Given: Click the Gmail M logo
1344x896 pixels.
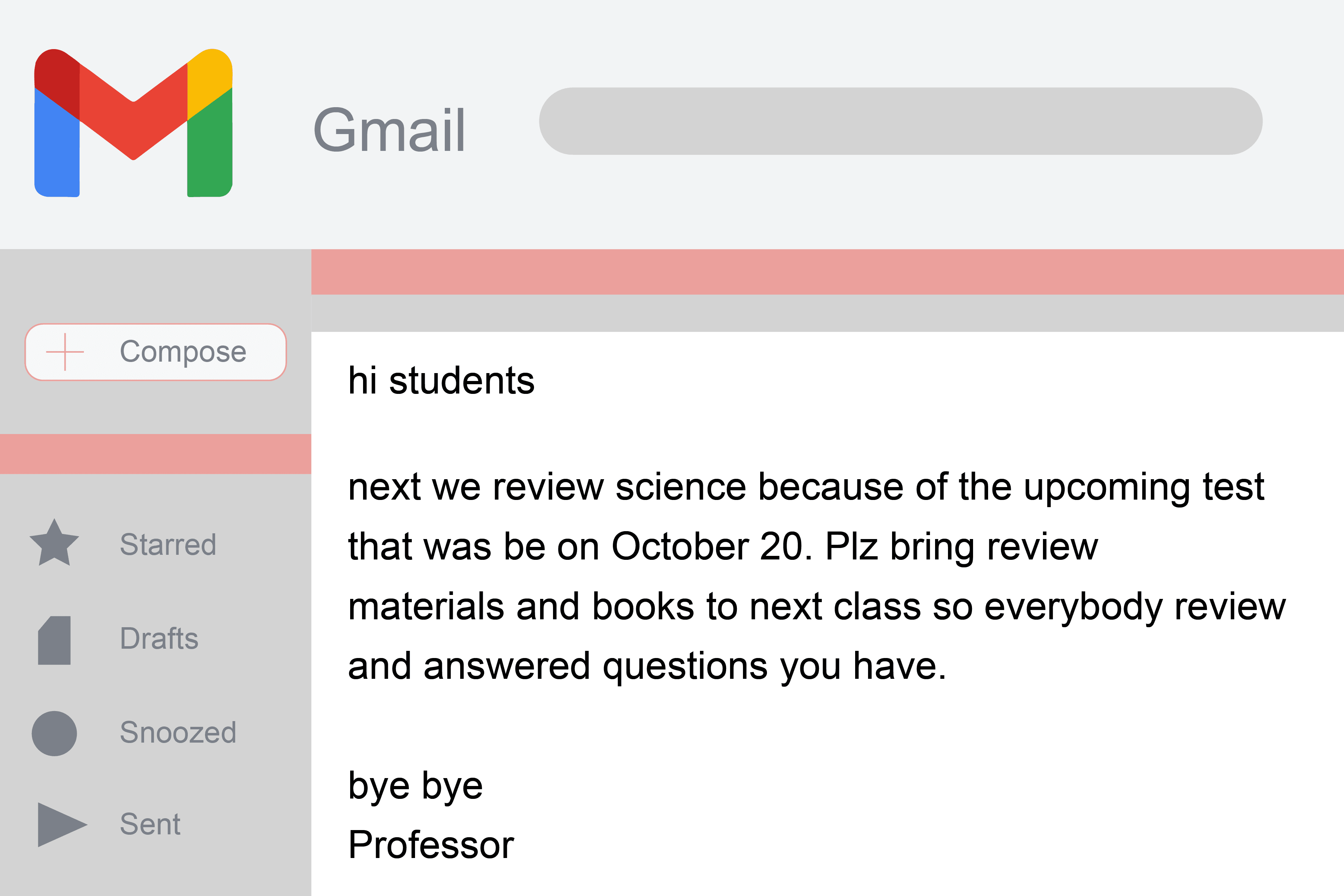Looking at the screenshot, I should point(134,123).
